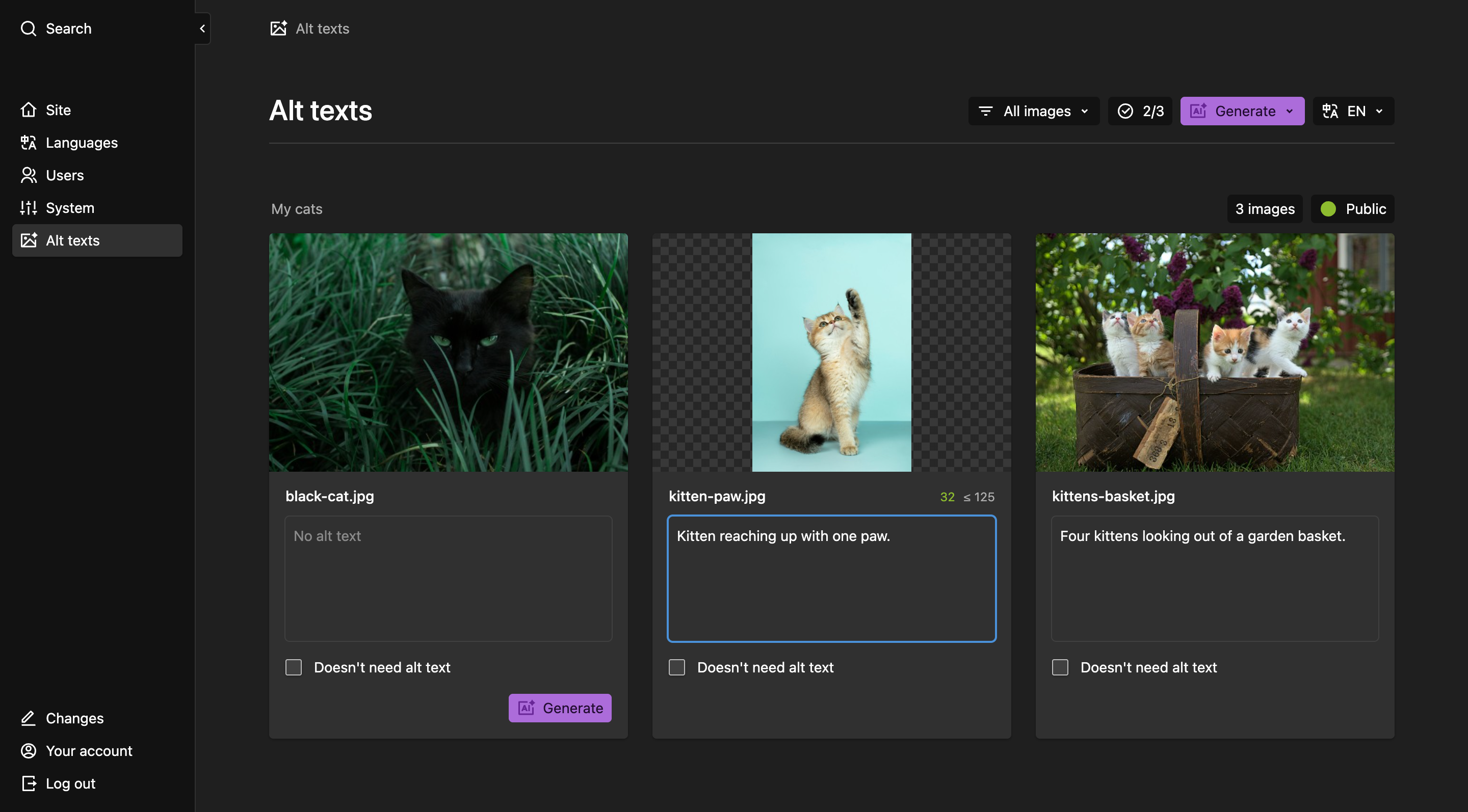Click the Alt texts breadcrumb link
The image size is (1468, 812).
[310, 29]
